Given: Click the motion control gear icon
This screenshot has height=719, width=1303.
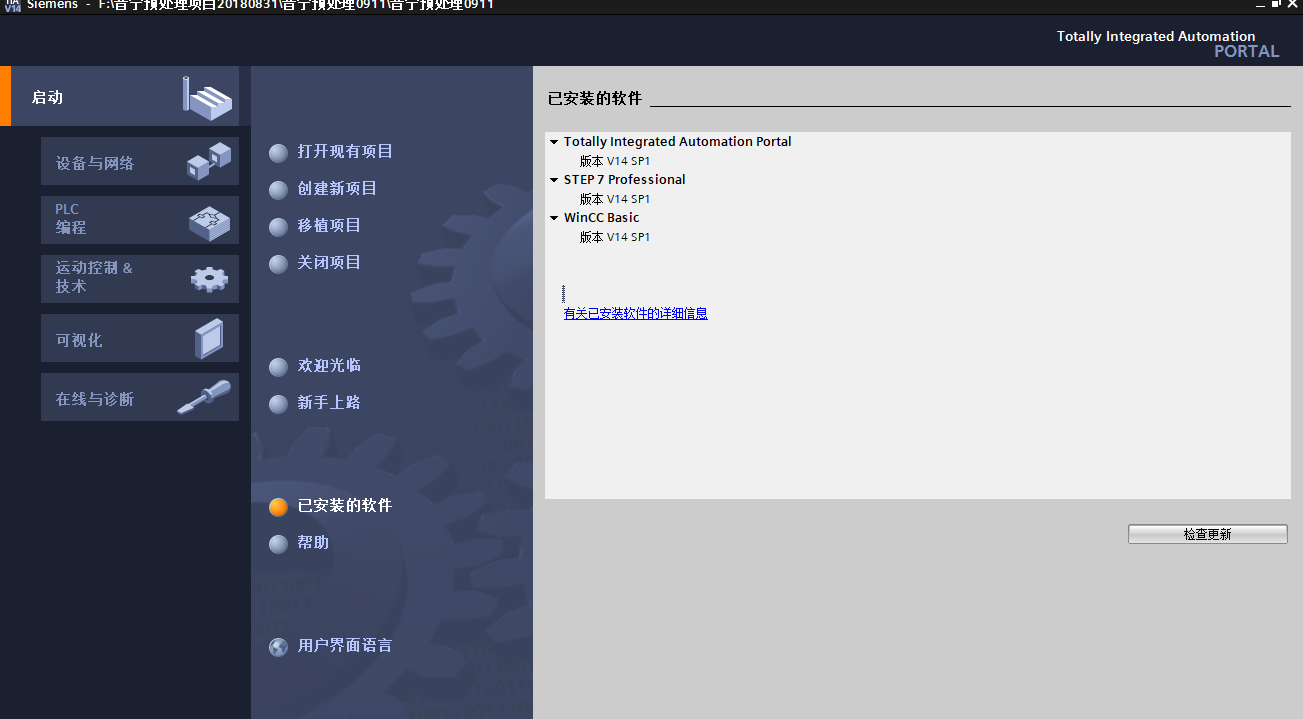Looking at the screenshot, I should coord(209,279).
